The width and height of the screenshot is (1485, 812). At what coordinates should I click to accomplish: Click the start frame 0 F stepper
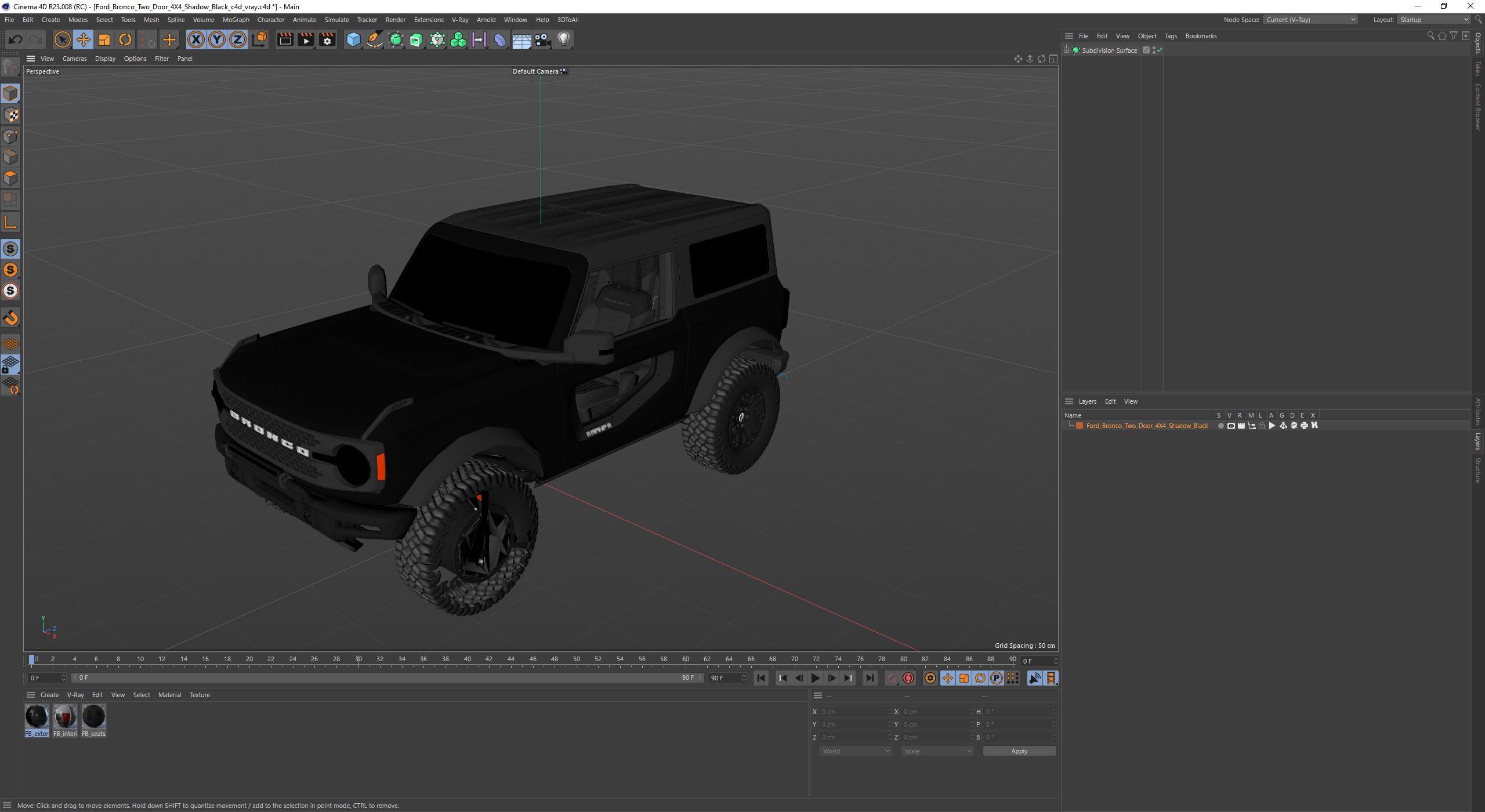[x=63, y=678]
